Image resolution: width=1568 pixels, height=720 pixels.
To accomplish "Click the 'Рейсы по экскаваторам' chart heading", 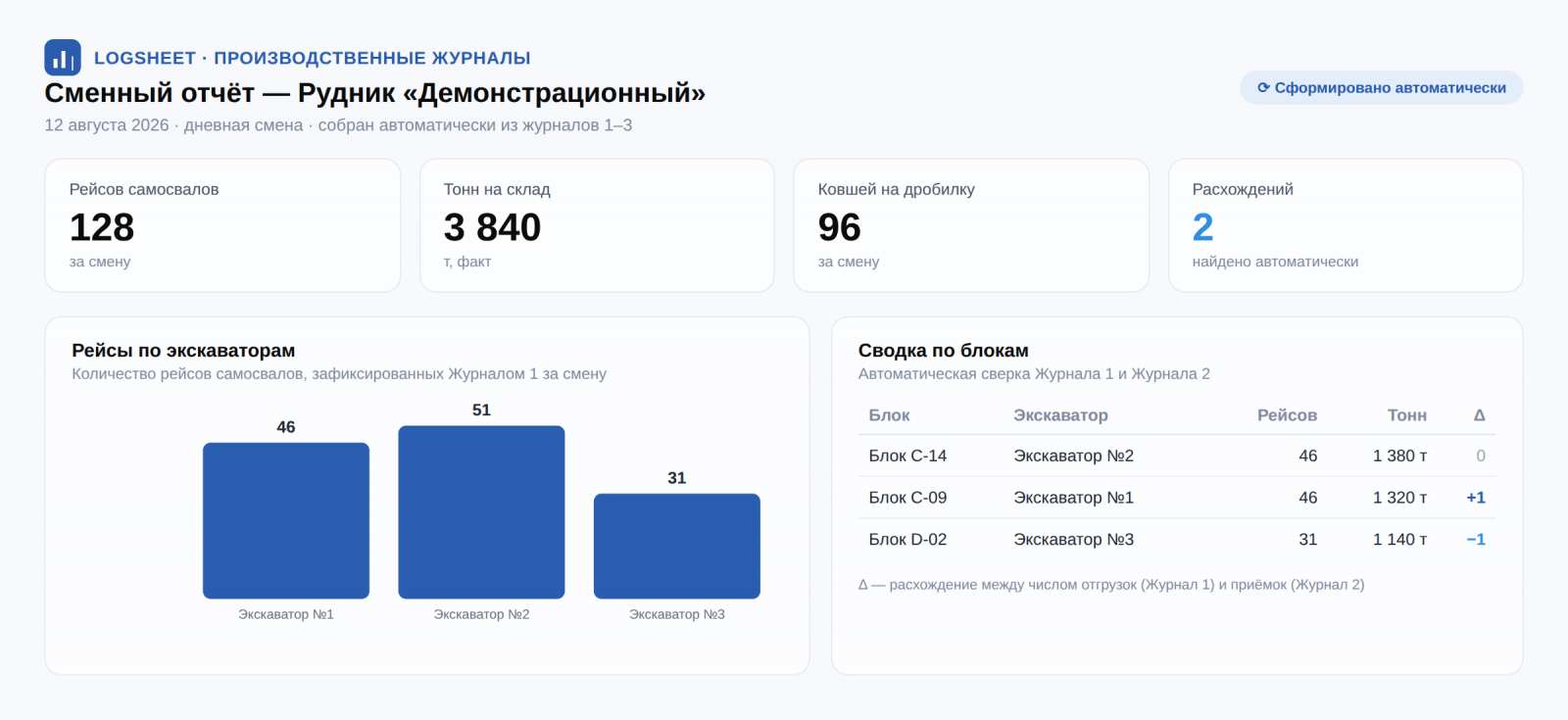I will click(x=183, y=351).
